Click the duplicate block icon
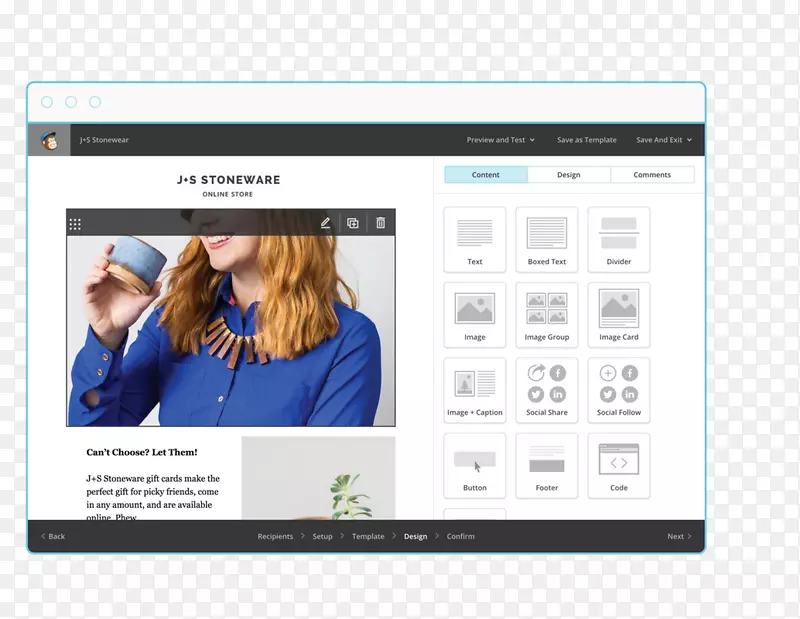This screenshot has width=800, height=619. 353,223
